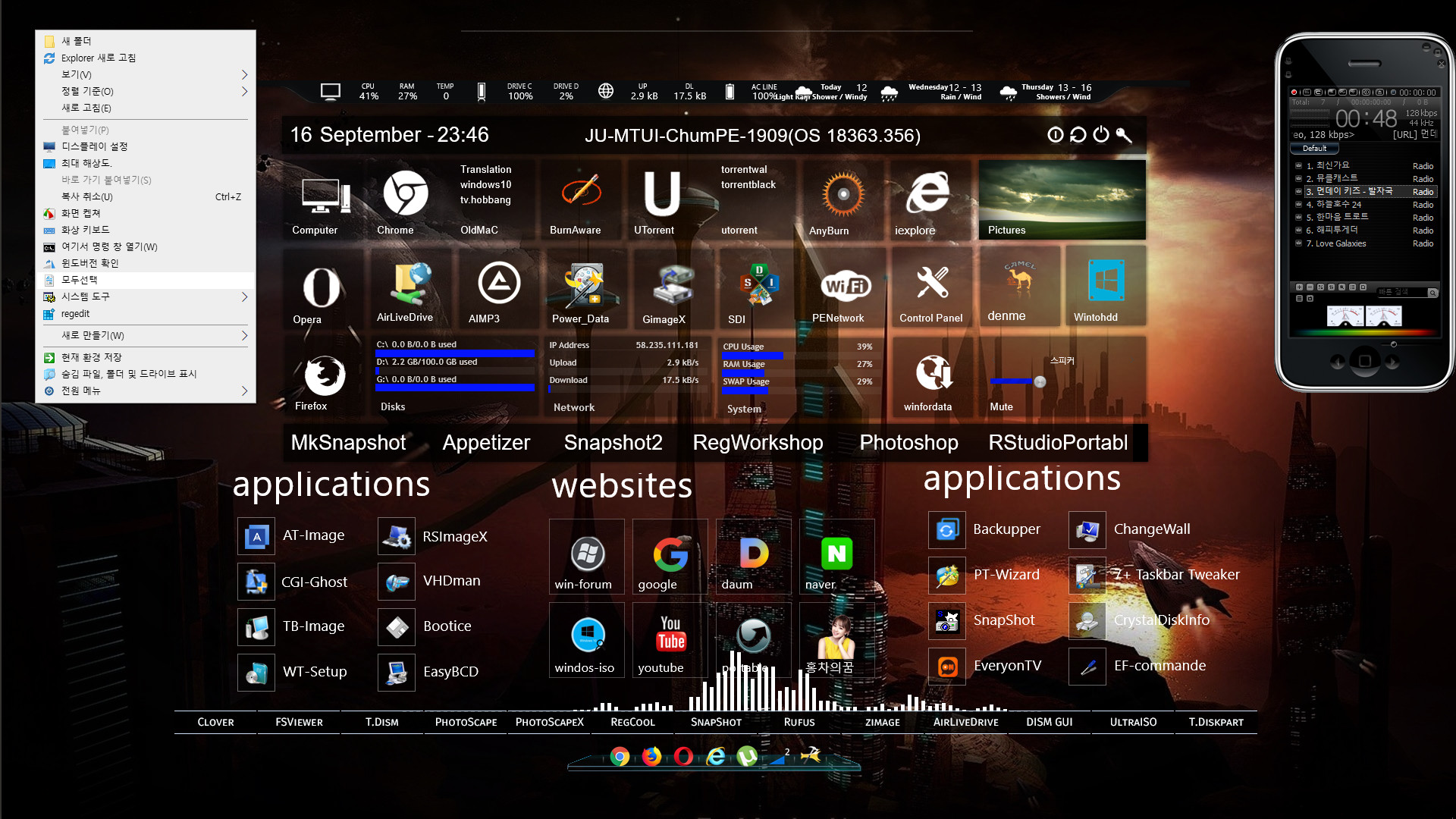
Task: Open Internet Explorer from the bottom dock
Action: [x=715, y=756]
